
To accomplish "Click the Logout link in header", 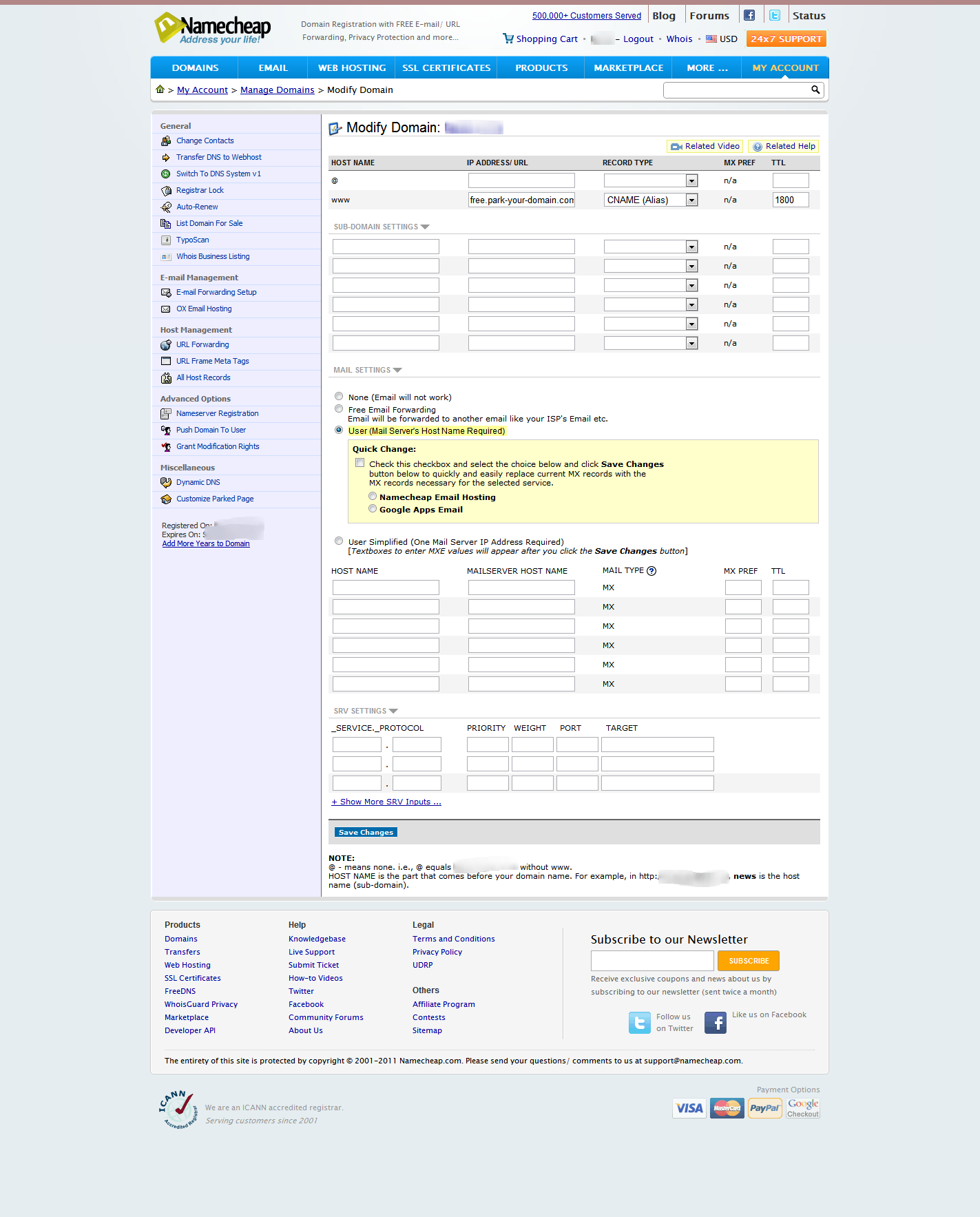I will pos(638,39).
